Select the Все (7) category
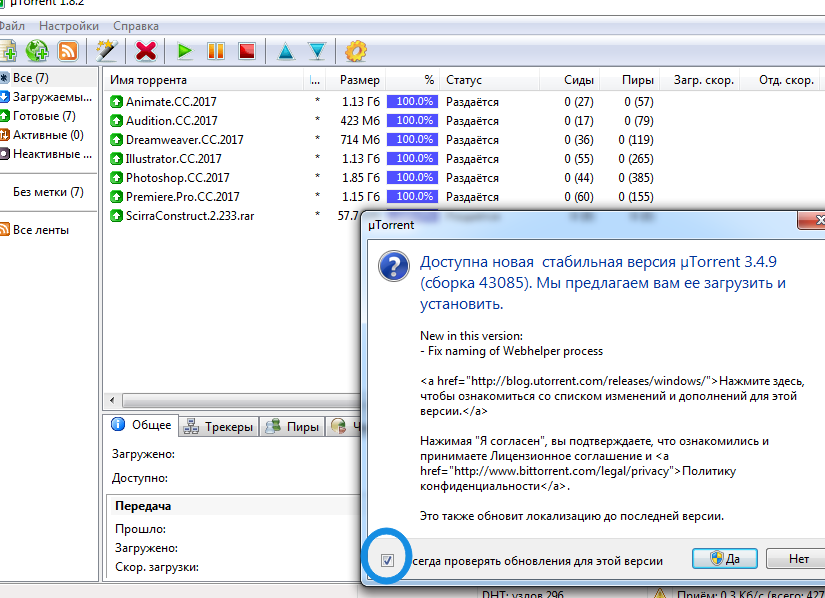The image size is (825, 598). click(x=48, y=78)
